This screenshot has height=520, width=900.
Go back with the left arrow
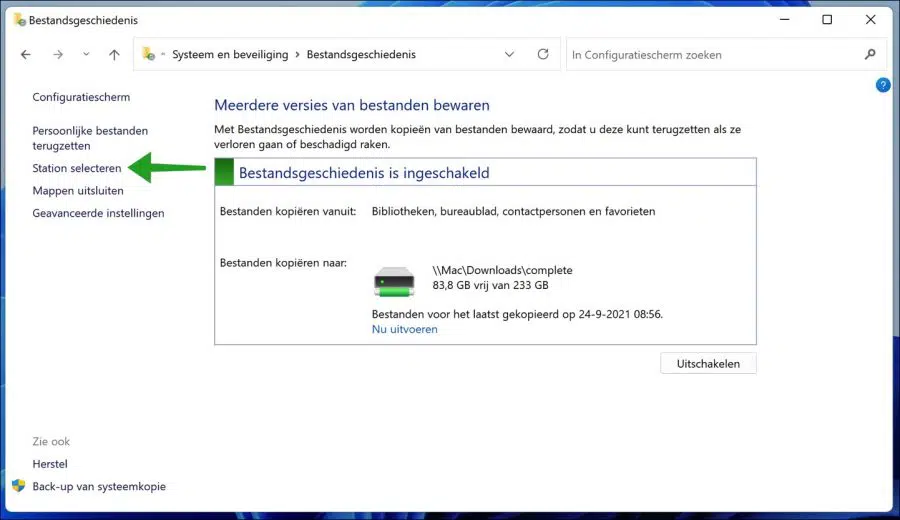click(26, 55)
